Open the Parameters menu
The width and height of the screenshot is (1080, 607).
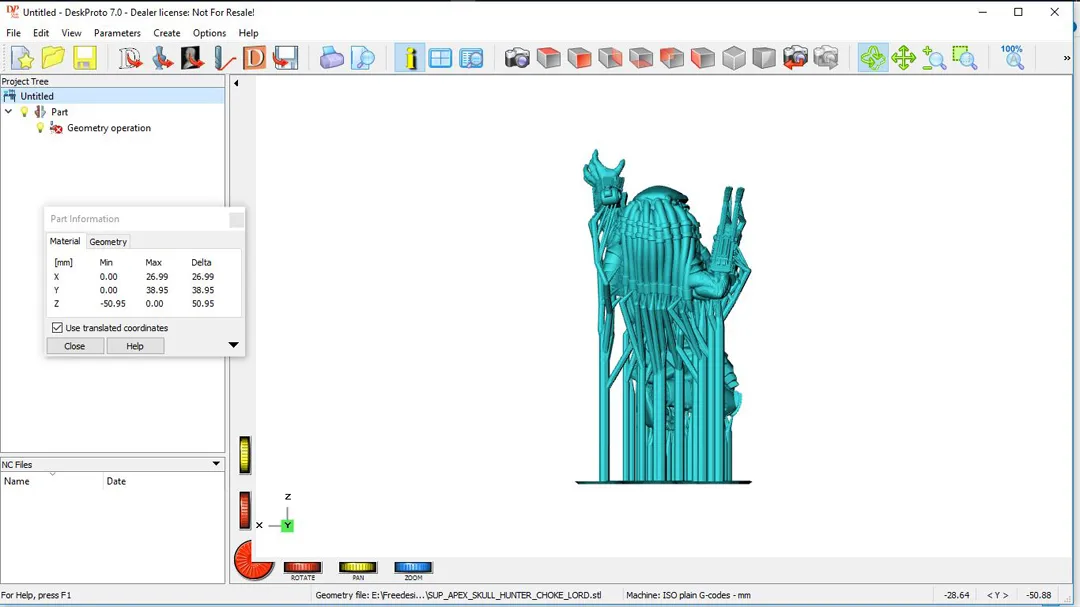(x=117, y=33)
